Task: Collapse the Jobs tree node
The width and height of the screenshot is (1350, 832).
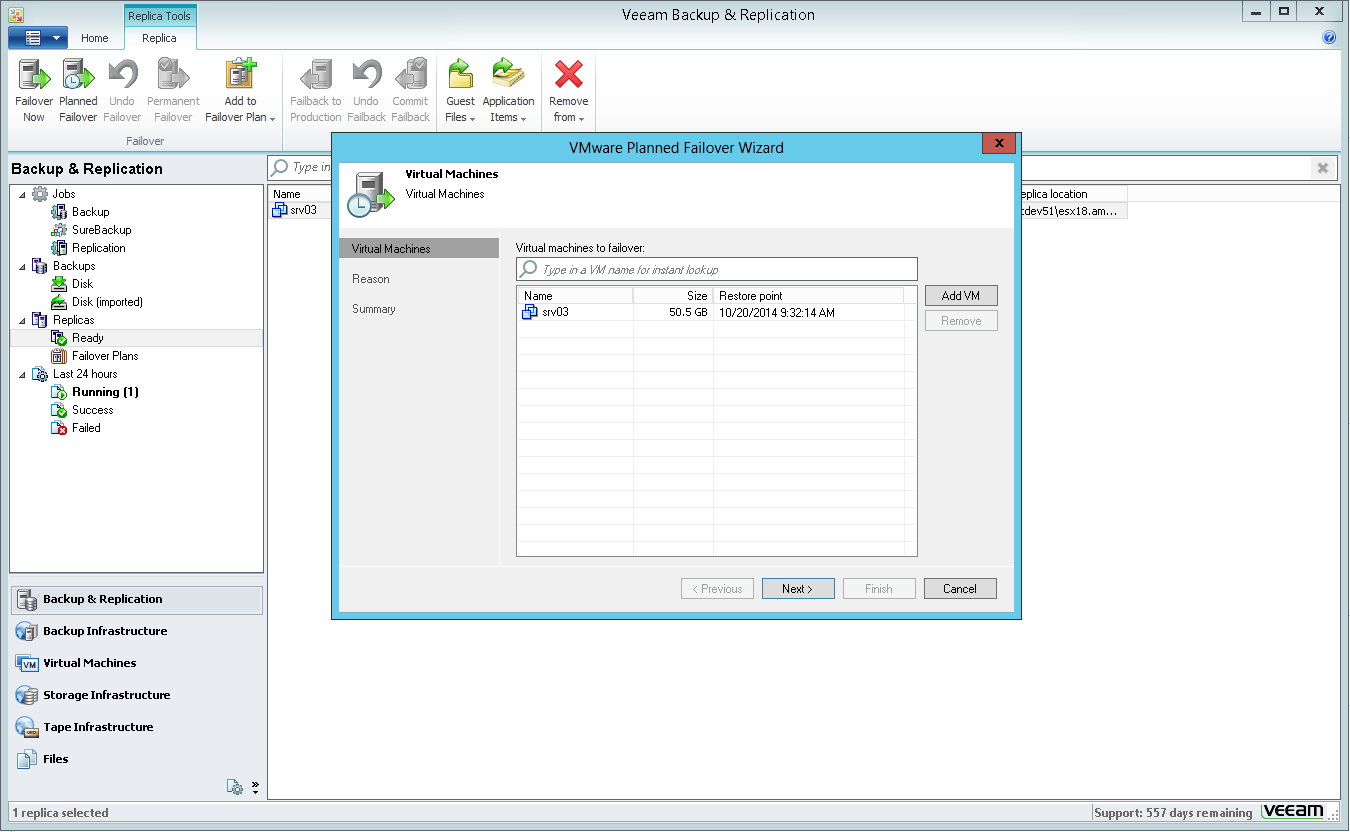Action: coord(23,194)
